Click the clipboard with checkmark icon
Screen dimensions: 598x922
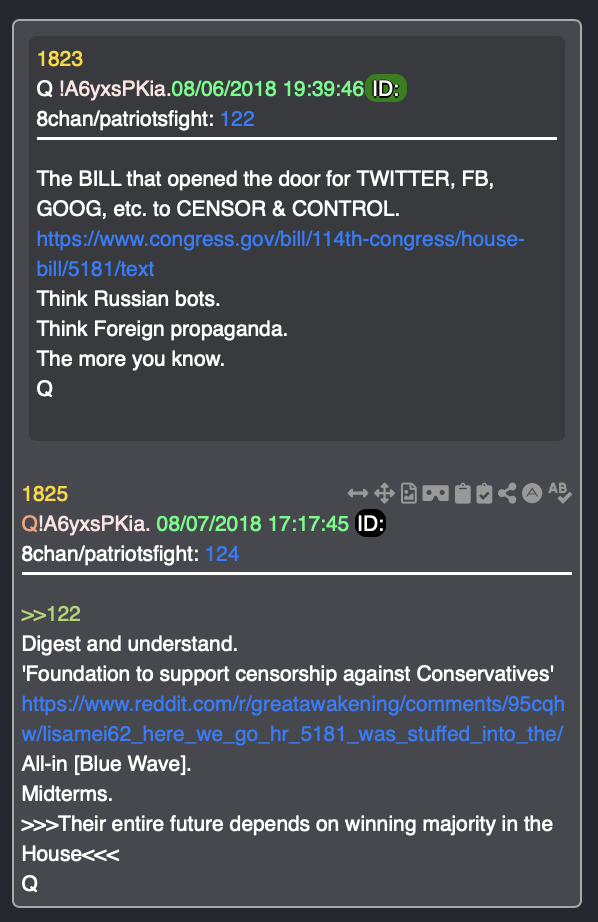pos(484,493)
